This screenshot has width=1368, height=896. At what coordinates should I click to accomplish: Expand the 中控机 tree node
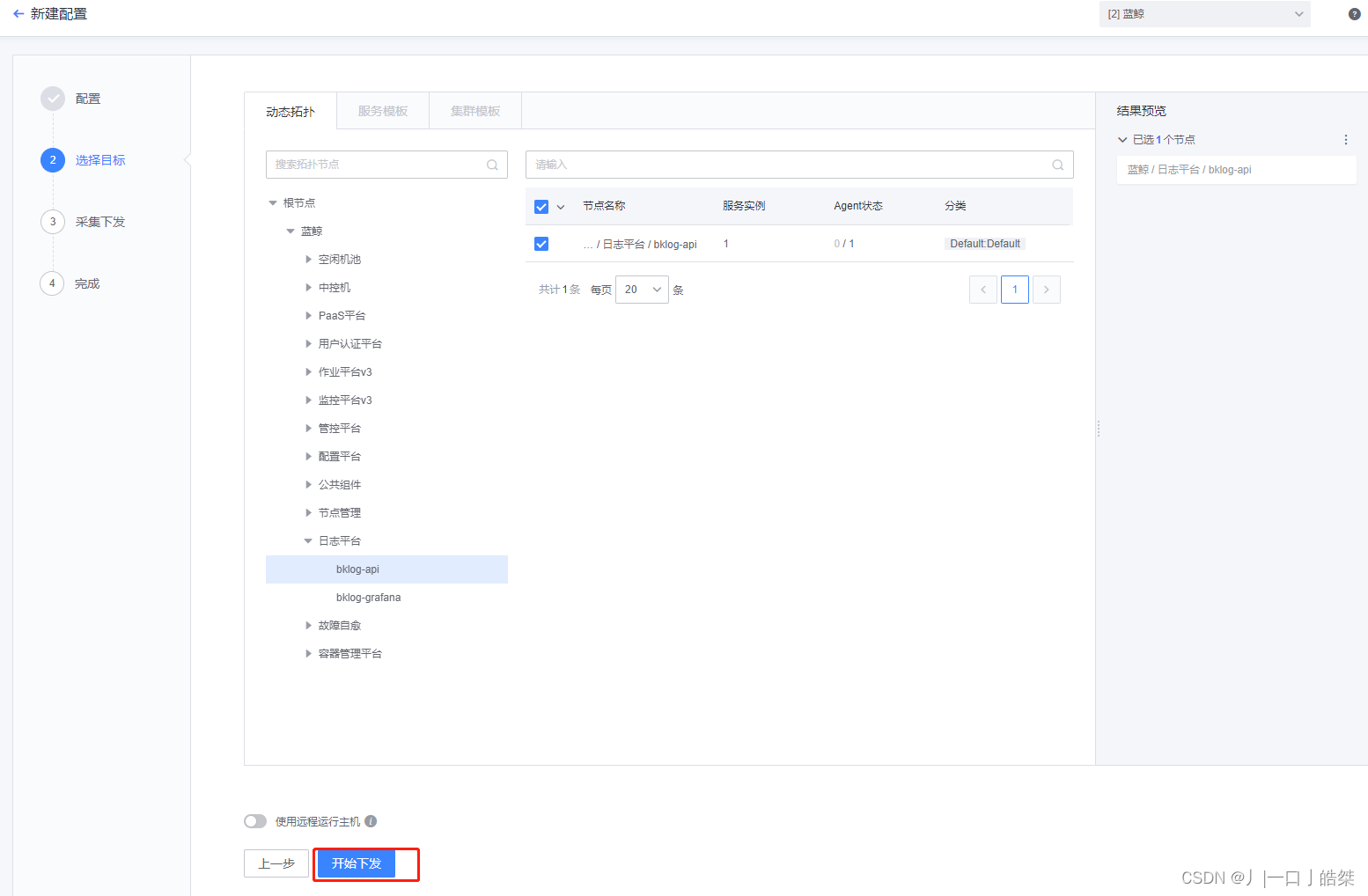(308, 288)
